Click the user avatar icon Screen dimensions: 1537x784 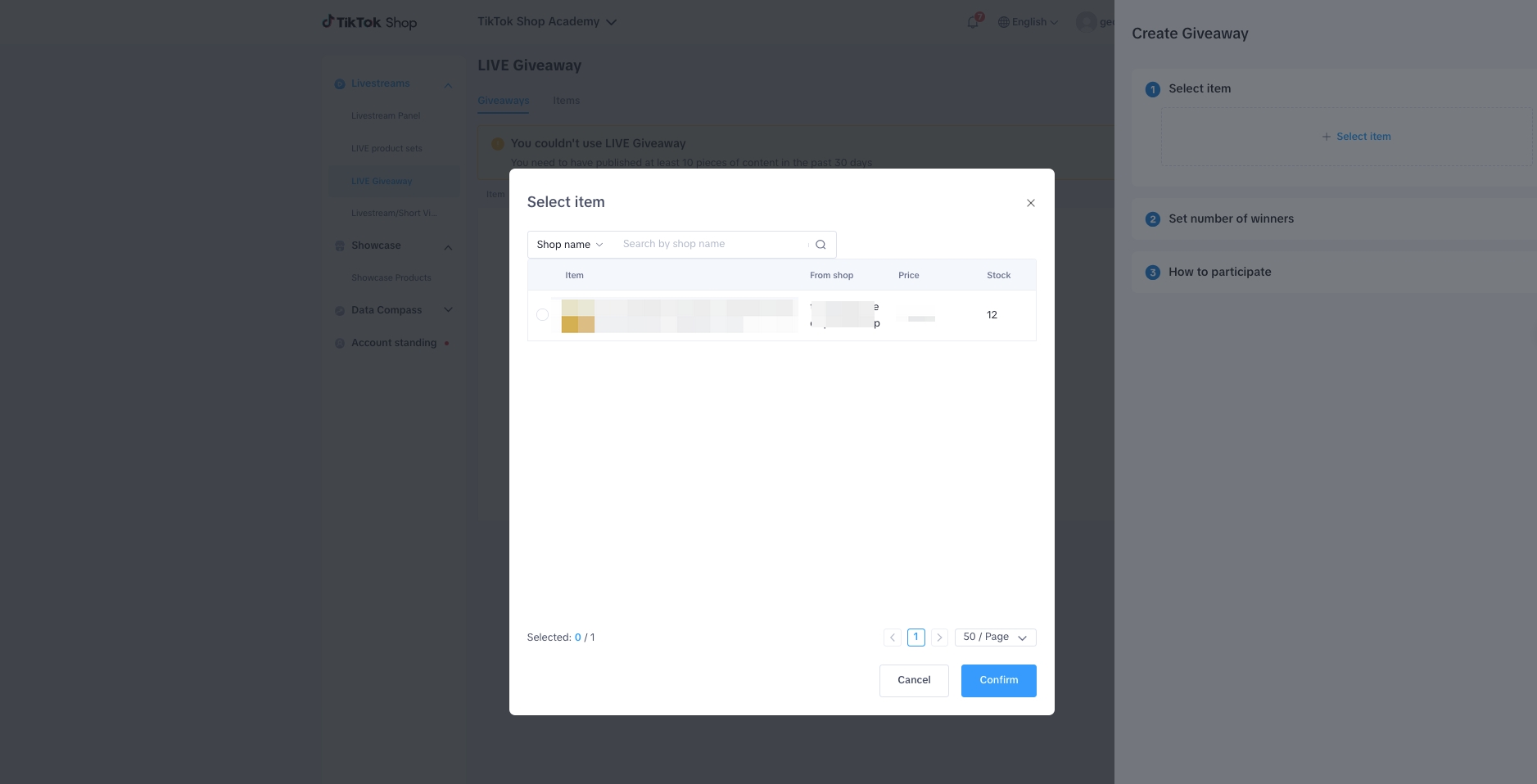[1086, 22]
